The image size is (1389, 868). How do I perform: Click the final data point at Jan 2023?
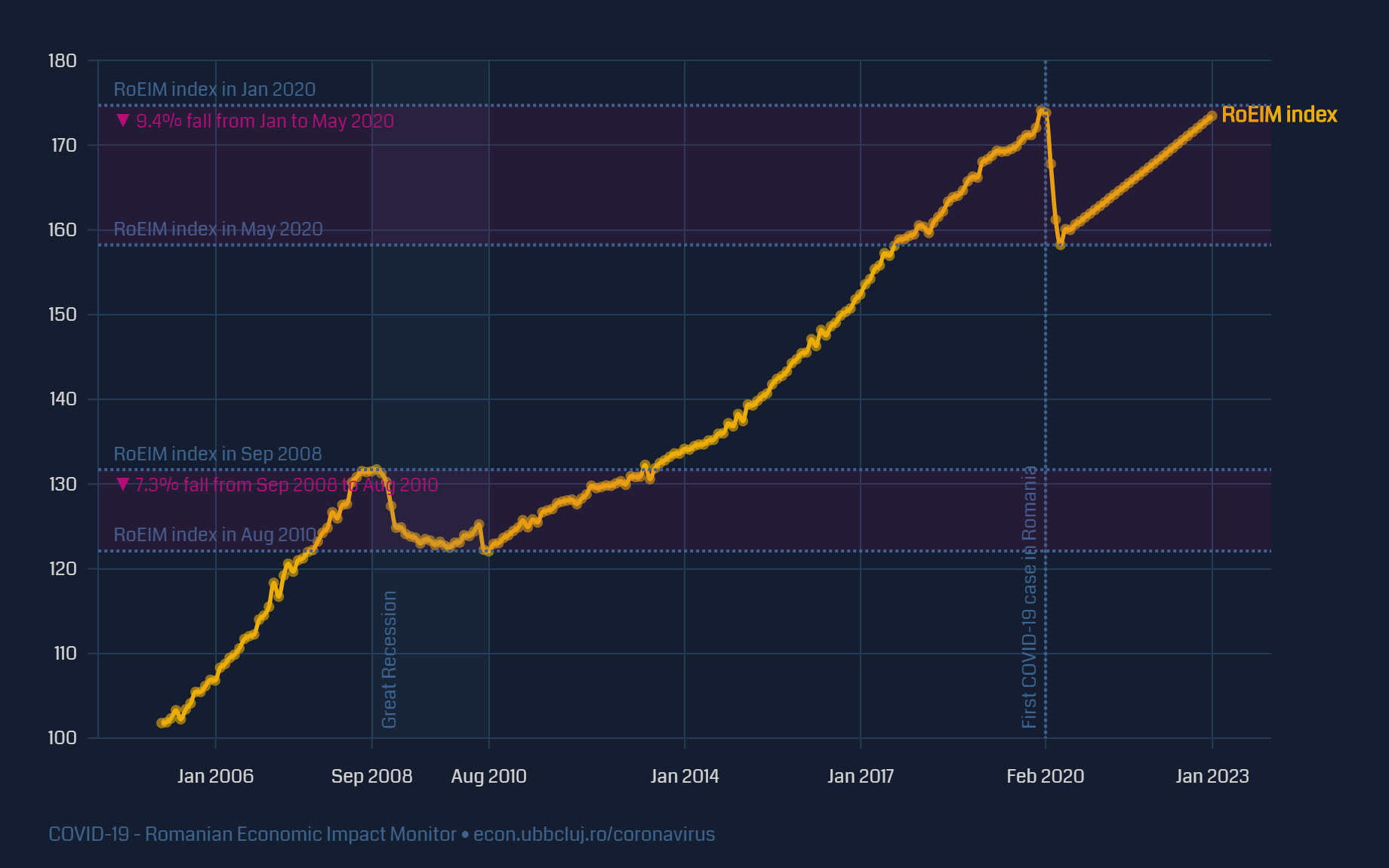(1212, 115)
